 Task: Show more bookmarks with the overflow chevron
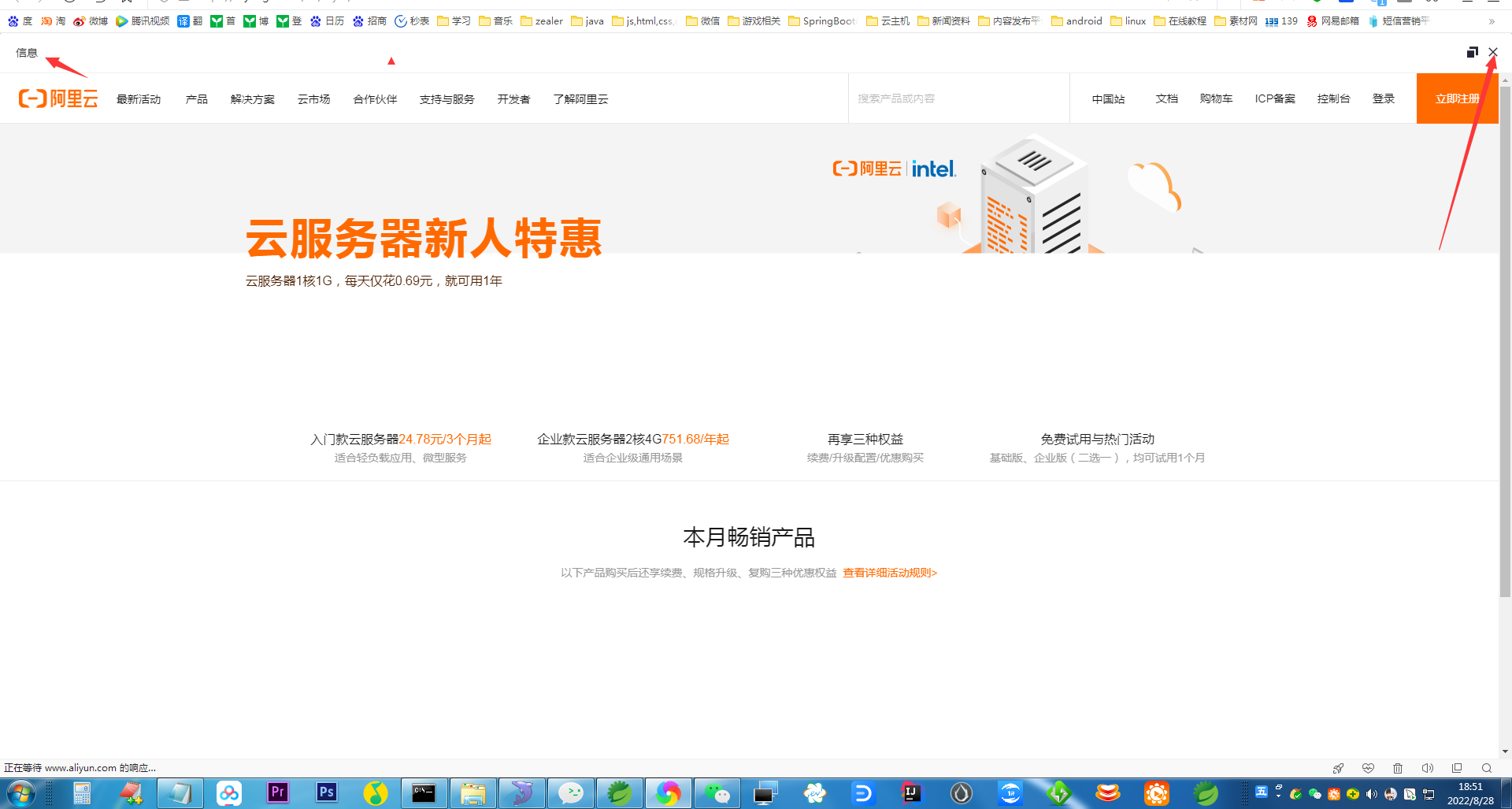click(x=1492, y=21)
